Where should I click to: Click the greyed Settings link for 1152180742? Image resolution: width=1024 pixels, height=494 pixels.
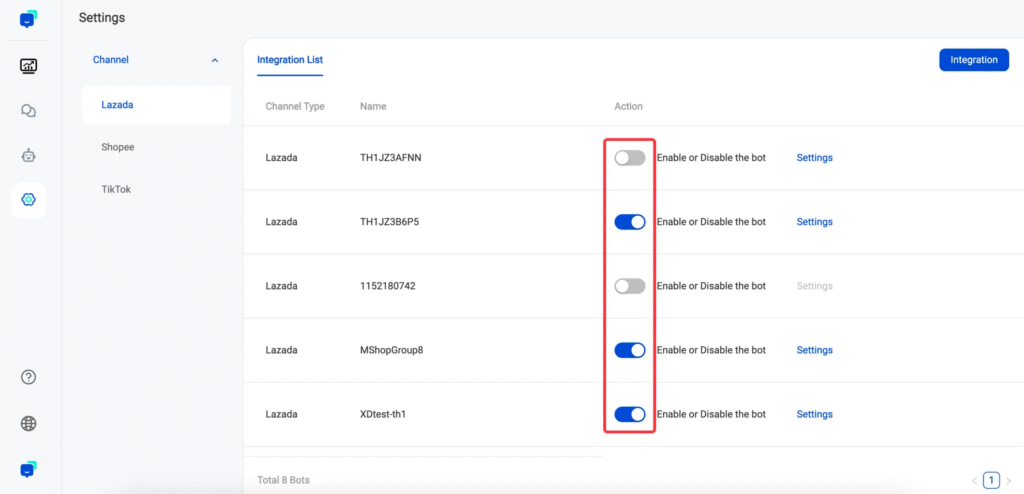[814, 286]
